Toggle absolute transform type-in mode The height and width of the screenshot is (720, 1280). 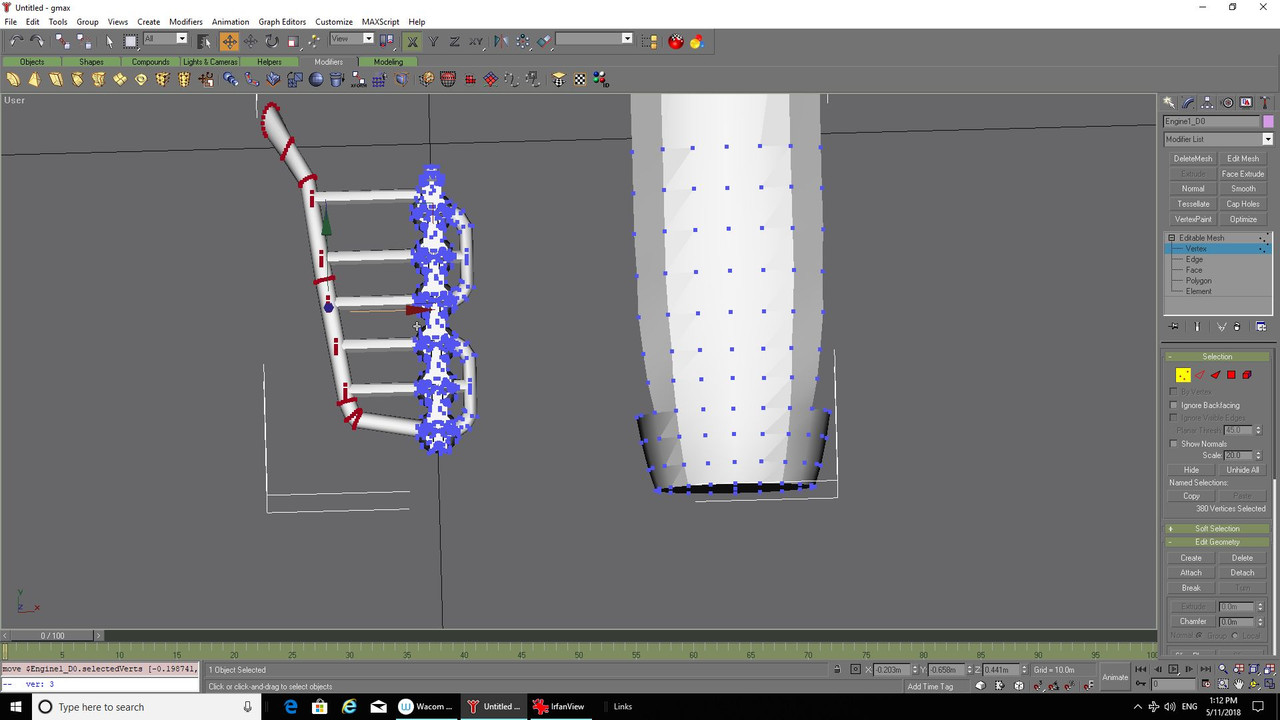(x=856, y=670)
